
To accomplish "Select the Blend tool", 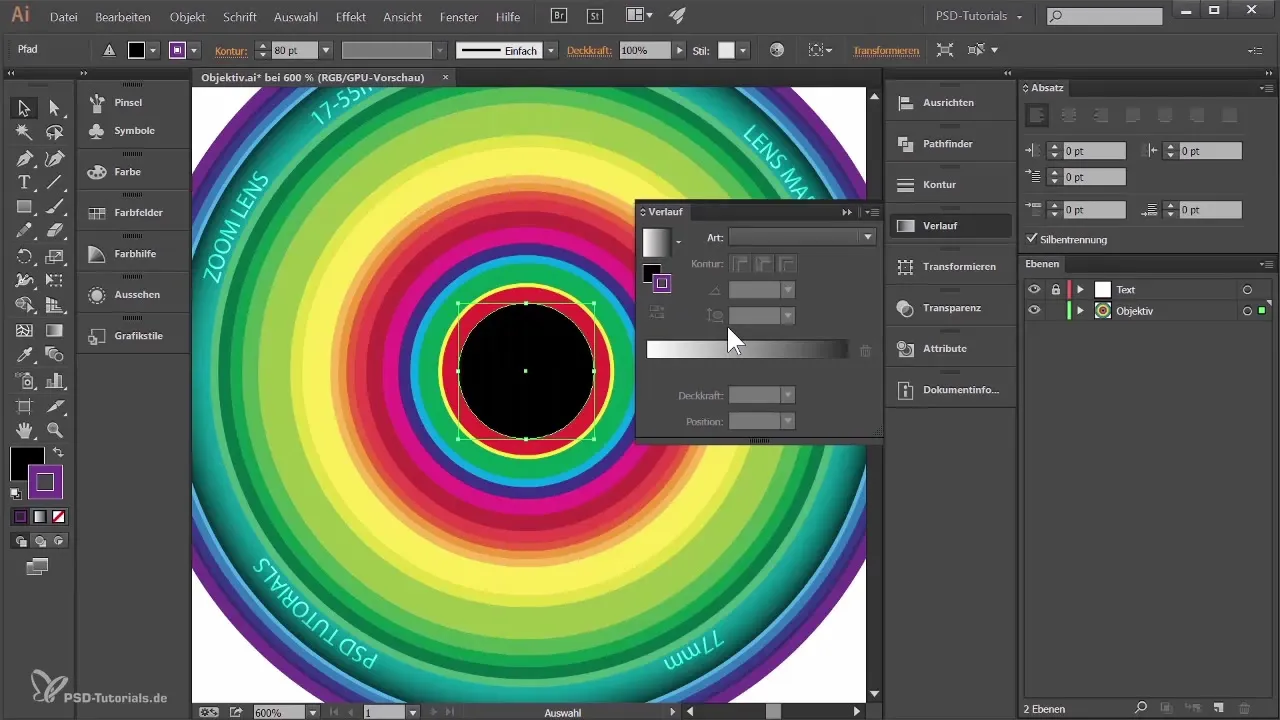I will 54,355.
